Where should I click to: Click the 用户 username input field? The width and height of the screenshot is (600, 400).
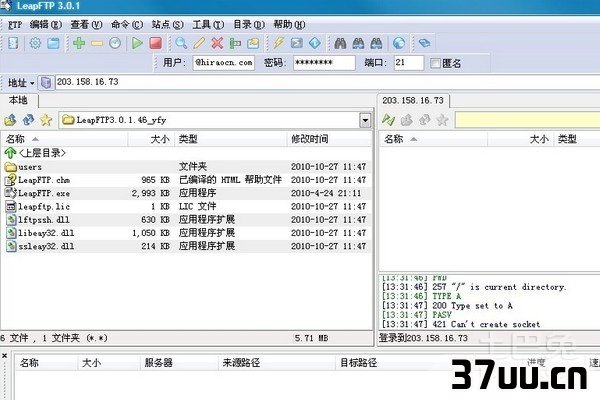(223, 63)
